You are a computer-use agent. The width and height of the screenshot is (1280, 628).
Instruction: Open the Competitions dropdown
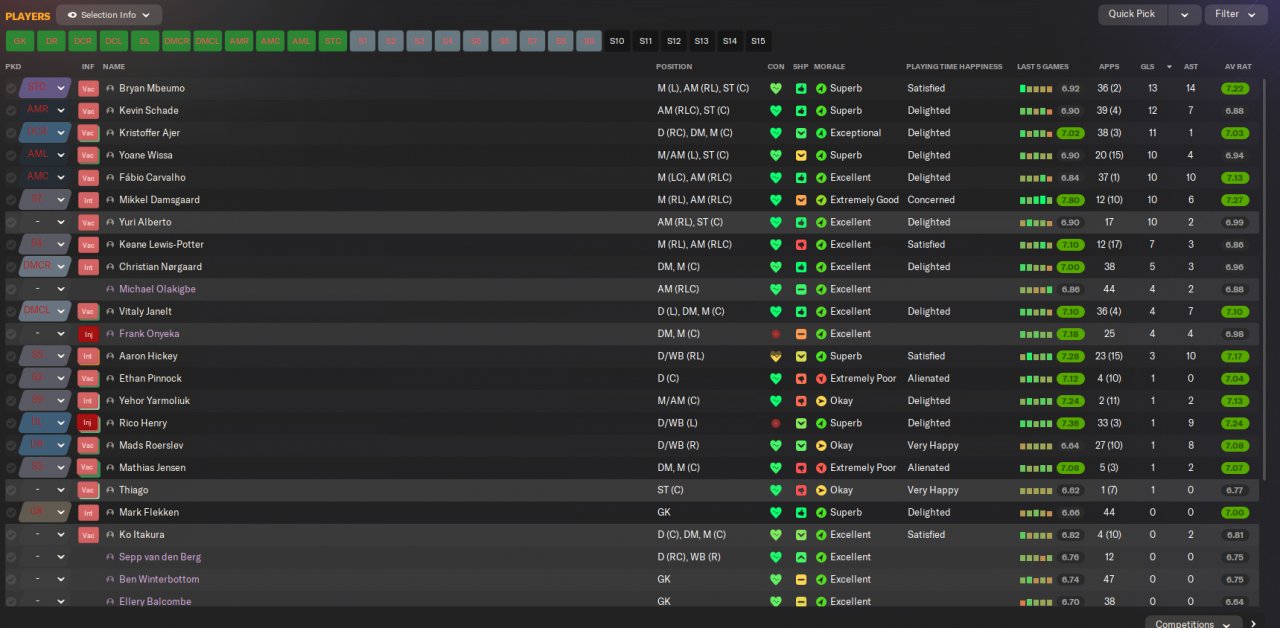pos(1193,624)
